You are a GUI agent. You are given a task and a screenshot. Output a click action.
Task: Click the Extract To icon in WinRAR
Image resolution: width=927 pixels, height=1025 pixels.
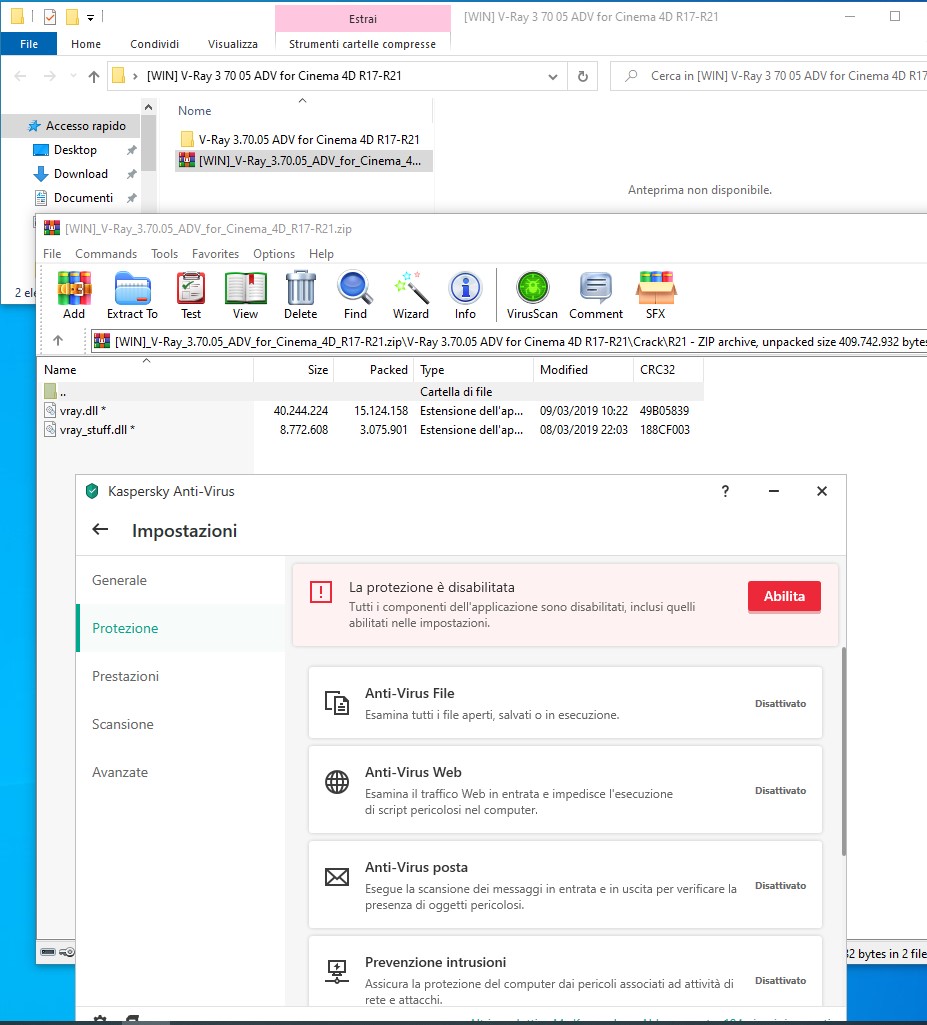tap(132, 295)
